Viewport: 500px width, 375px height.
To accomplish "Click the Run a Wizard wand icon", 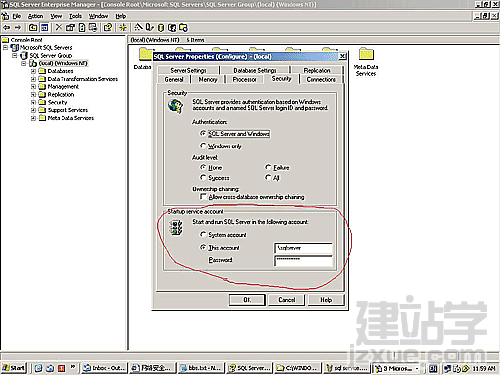I will [138, 27].
